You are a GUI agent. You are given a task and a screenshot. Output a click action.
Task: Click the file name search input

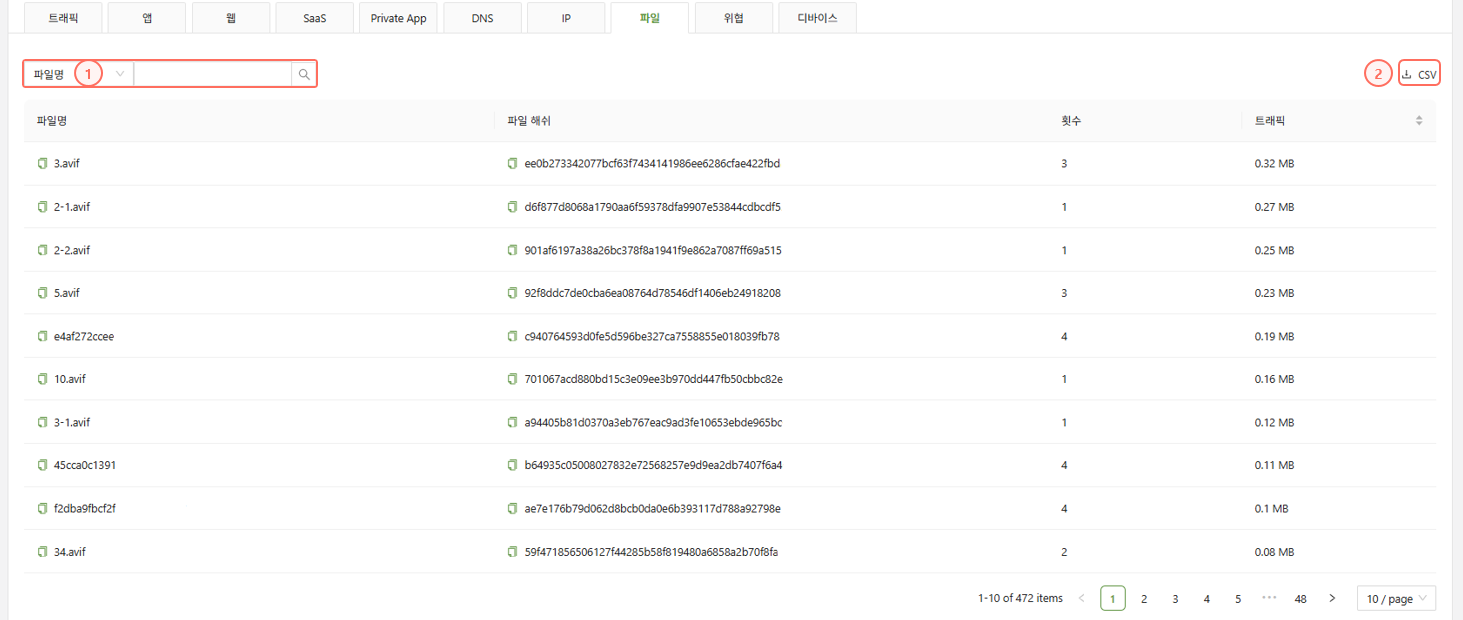click(x=212, y=74)
